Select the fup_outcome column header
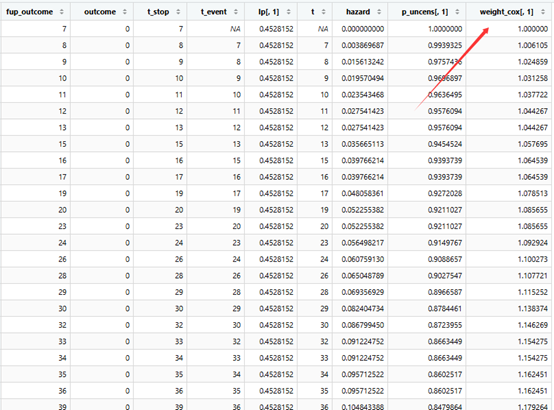Image resolution: width=554 pixels, height=410 pixels. 30,12
